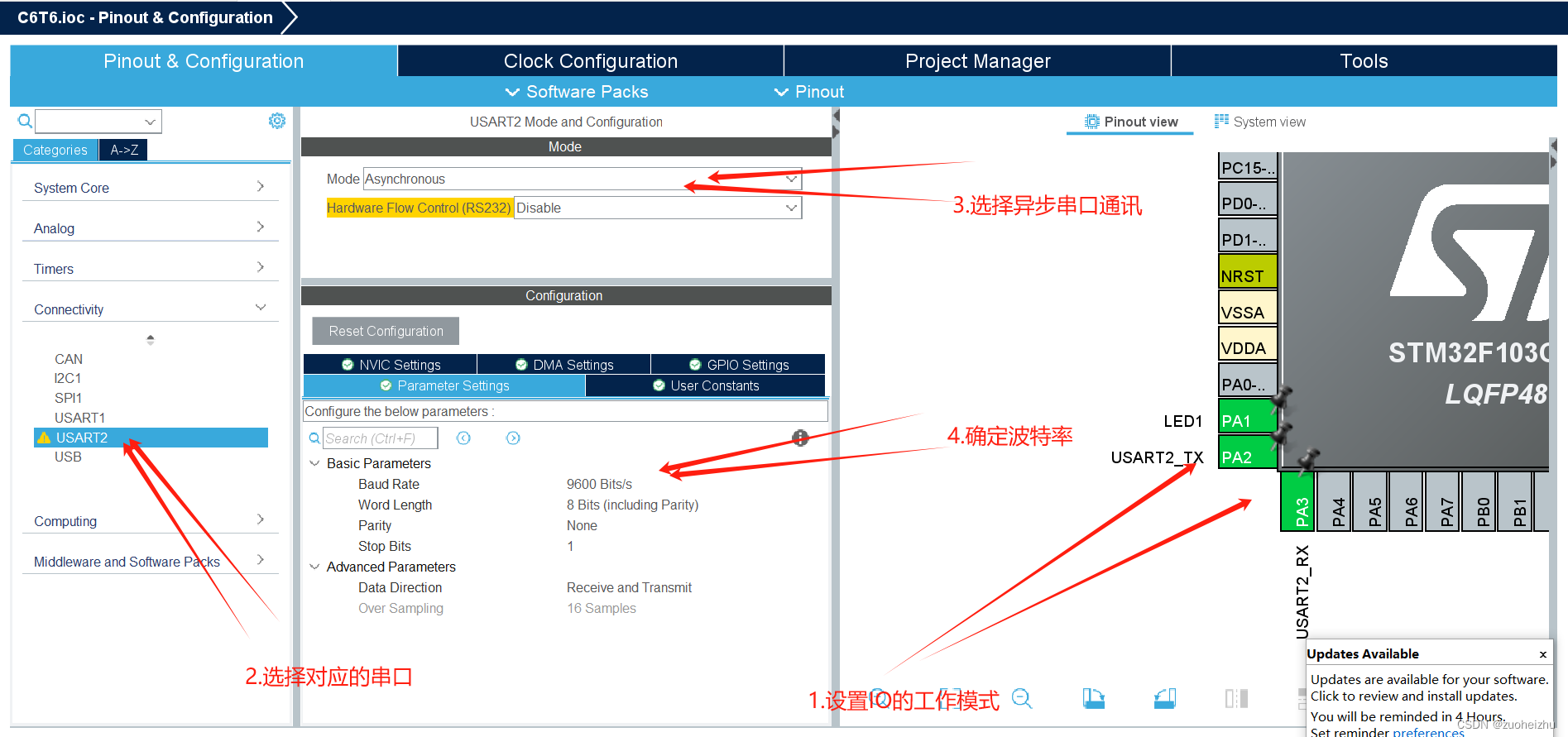Click the green PA3 pin
Screen dimensions: 1568x737
1297,501
